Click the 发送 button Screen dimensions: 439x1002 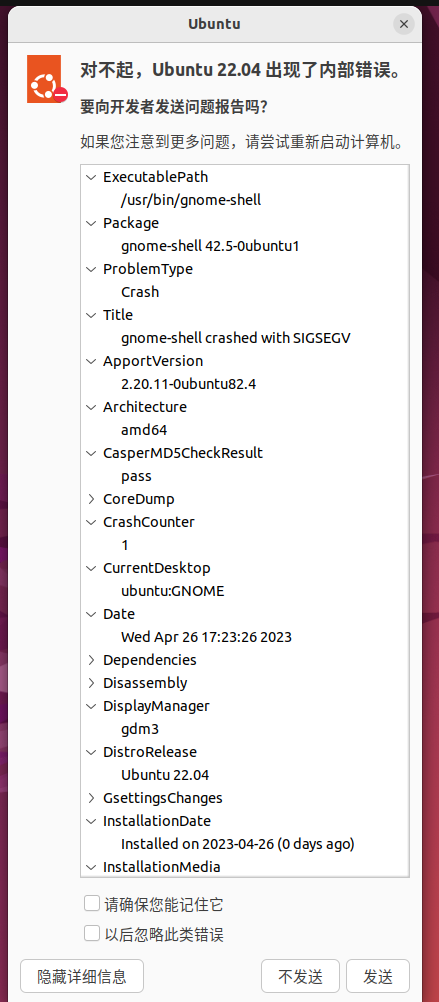(x=378, y=976)
